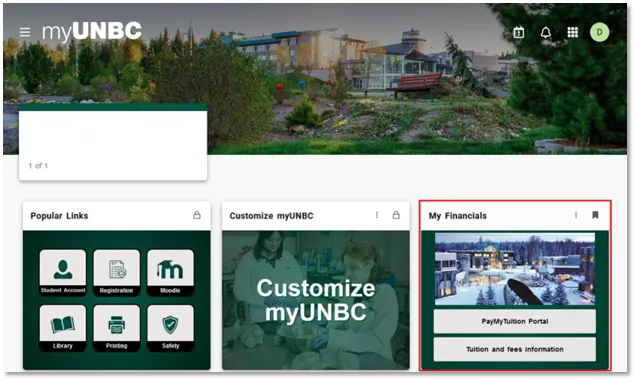Click the lock icon on Popular Links

pos(197,215)
